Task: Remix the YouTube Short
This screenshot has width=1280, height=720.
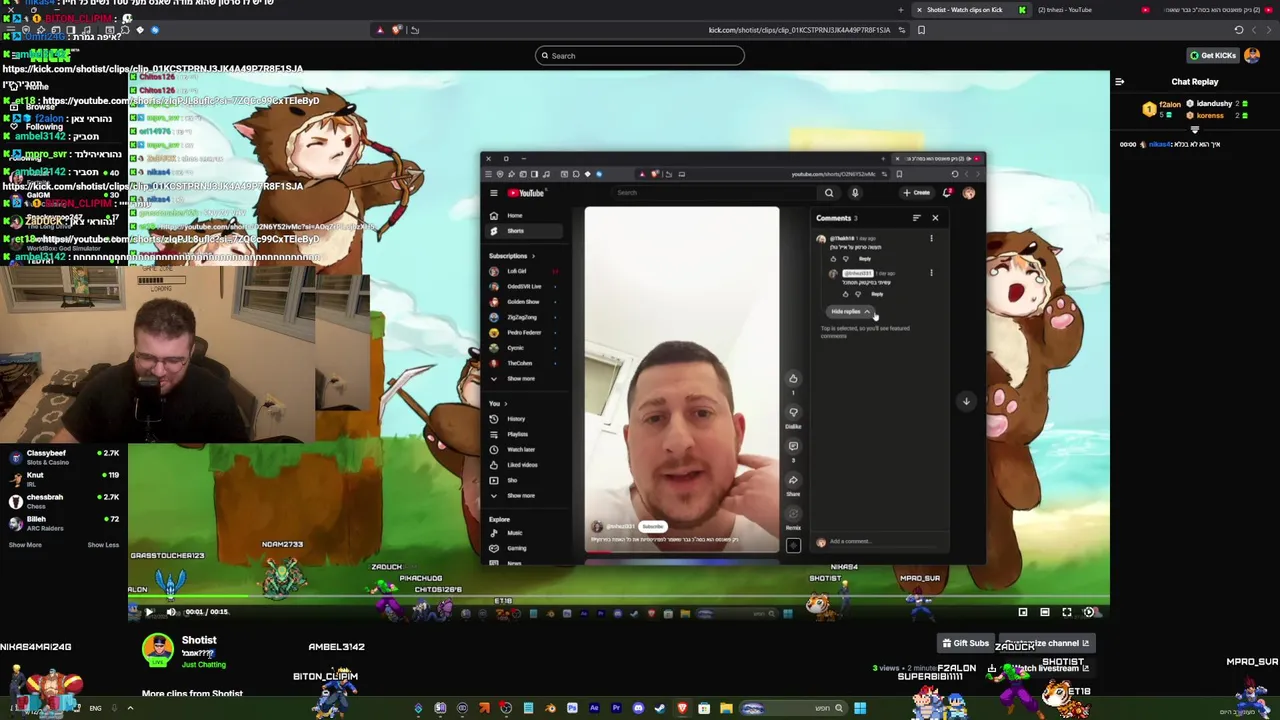Action: (793, 514)
